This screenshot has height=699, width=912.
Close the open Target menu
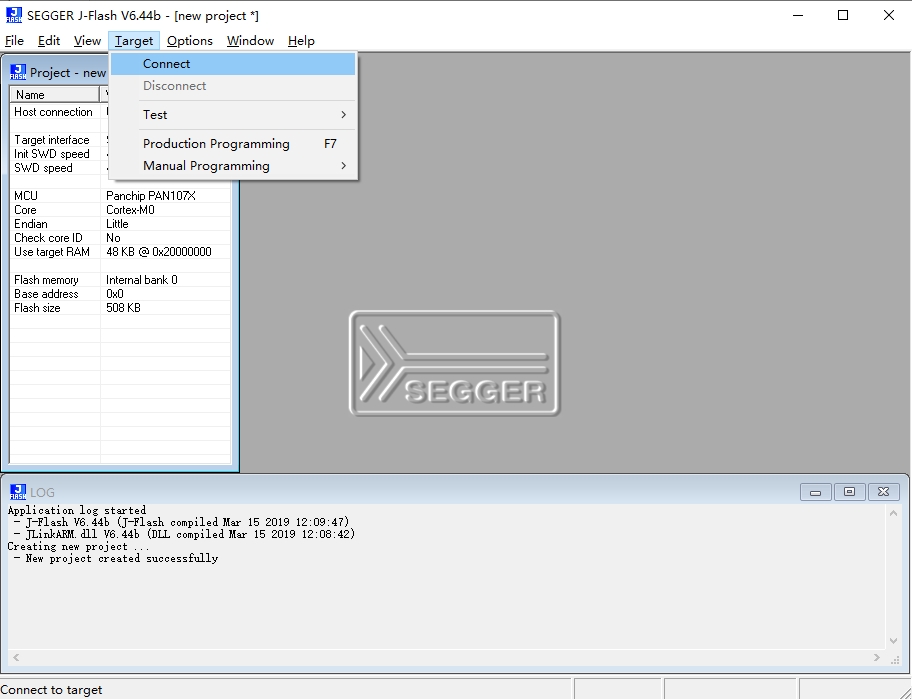[x=134, y=41]
